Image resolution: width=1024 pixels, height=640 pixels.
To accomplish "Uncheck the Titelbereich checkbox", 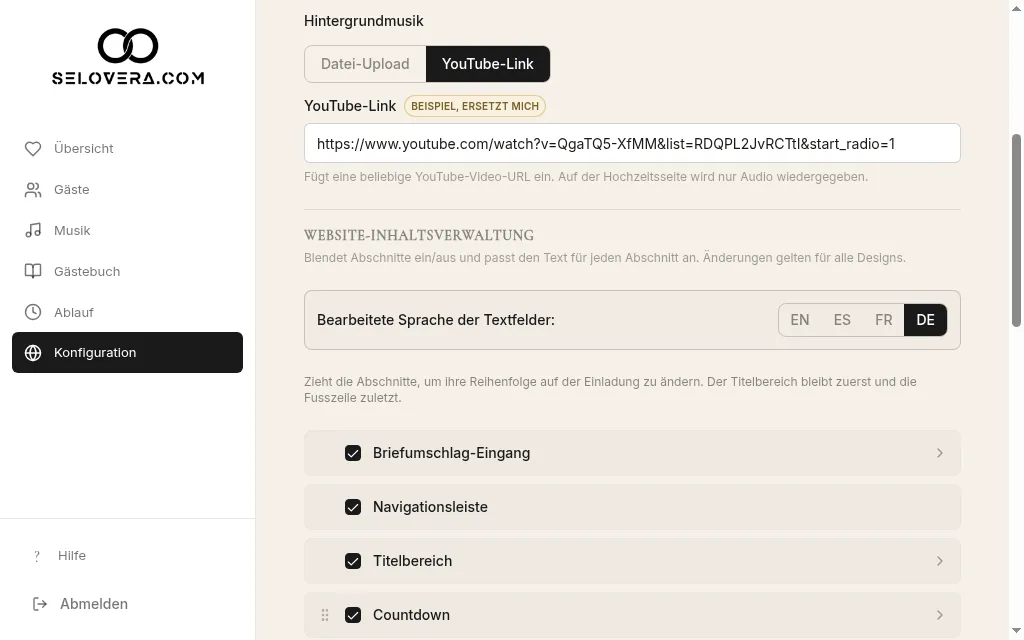I will click(353, 561).
